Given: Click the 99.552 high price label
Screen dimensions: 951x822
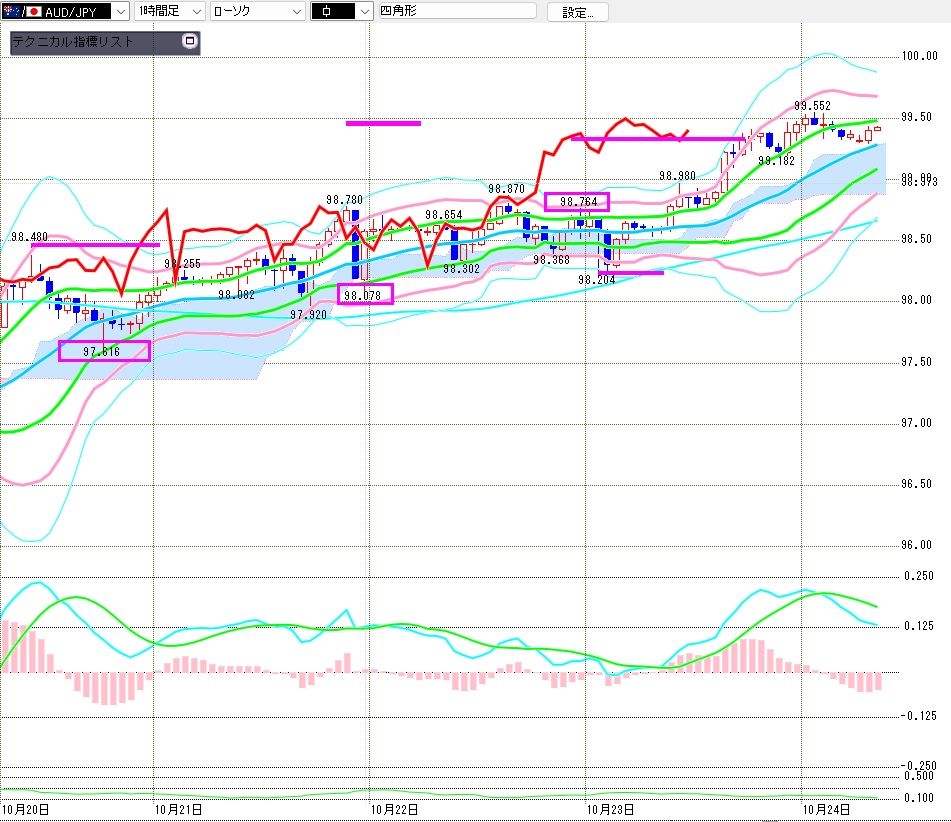Looking at the screenshot, I should [x=813, y=105].
